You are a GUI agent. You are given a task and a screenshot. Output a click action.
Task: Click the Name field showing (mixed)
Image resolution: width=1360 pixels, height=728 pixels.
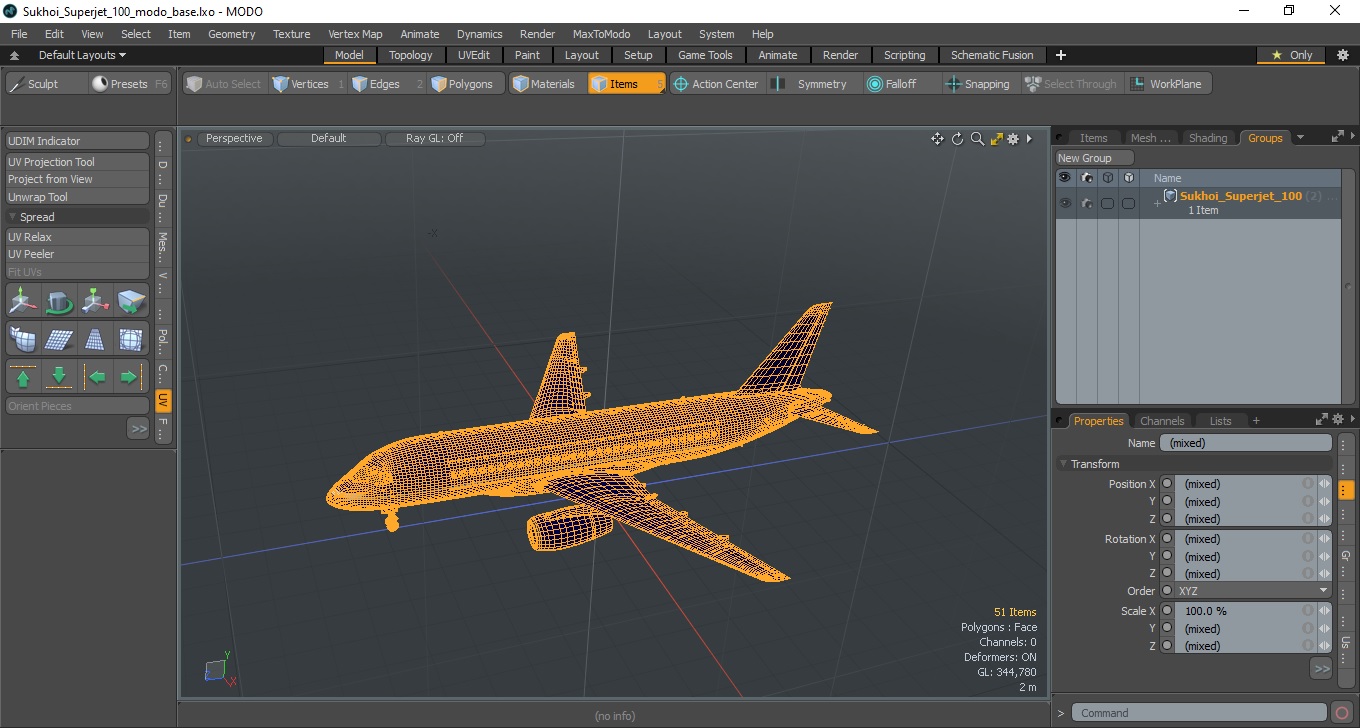coord(1246,443)
